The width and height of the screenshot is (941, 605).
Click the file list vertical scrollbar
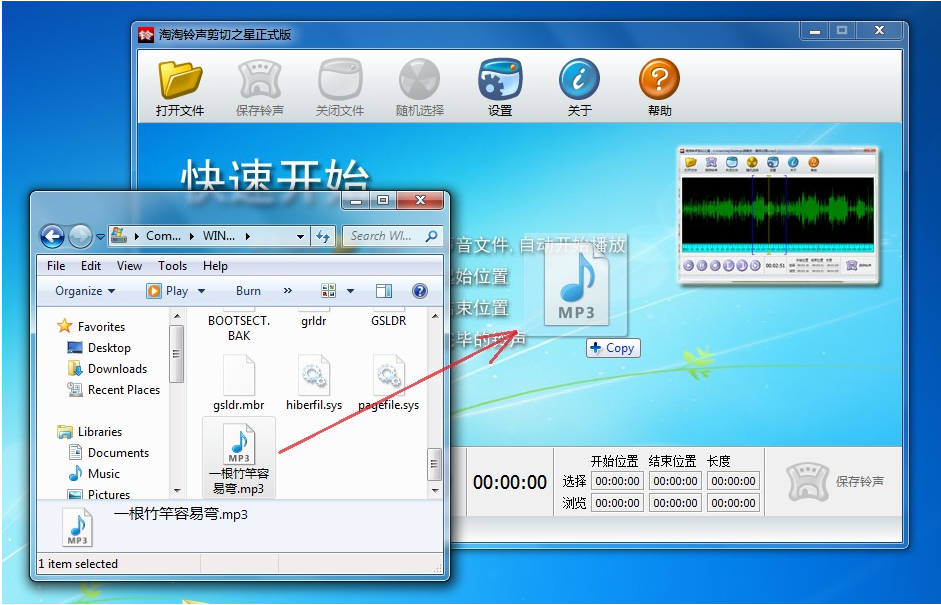[x=434, y=400]
